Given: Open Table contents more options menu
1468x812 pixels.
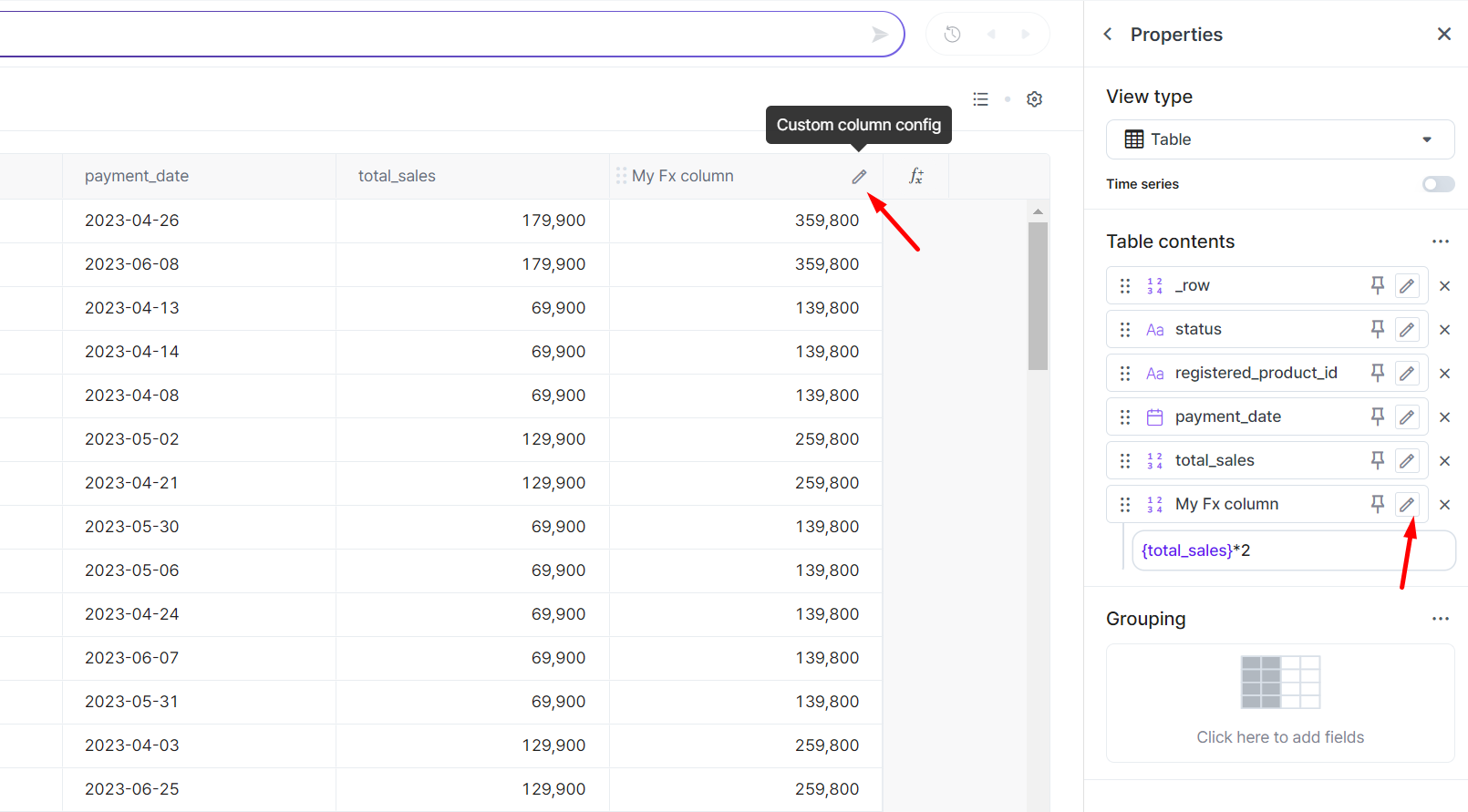Looking at the screenshot, I should point(1440,242).
